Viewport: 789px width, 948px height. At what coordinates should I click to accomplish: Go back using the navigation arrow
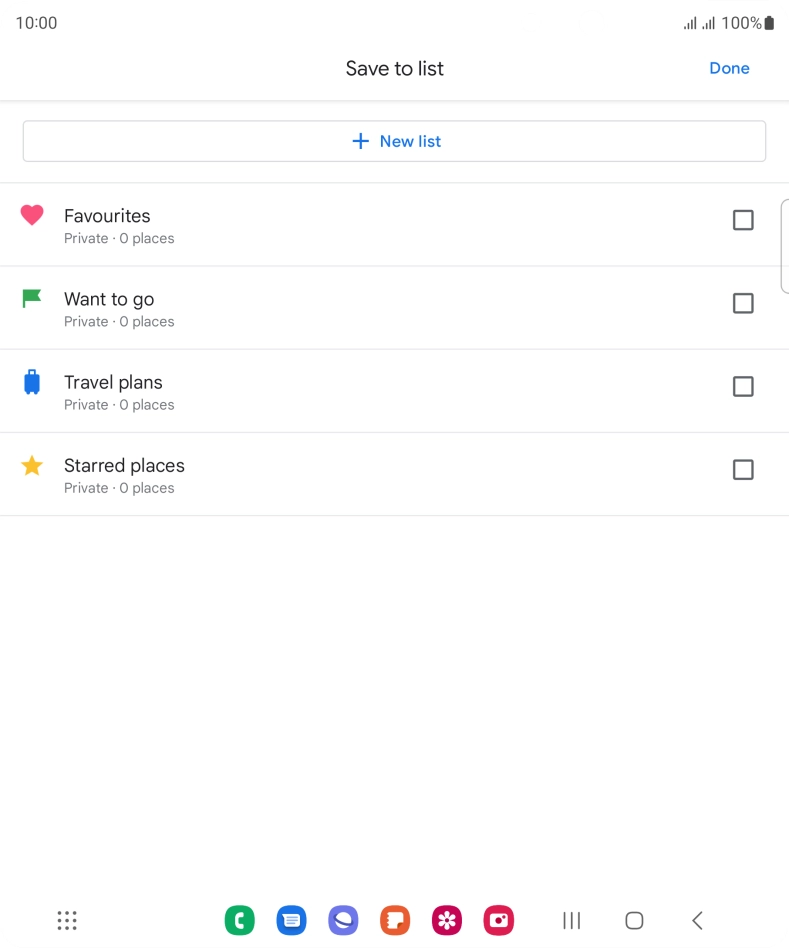pos(697,920)
